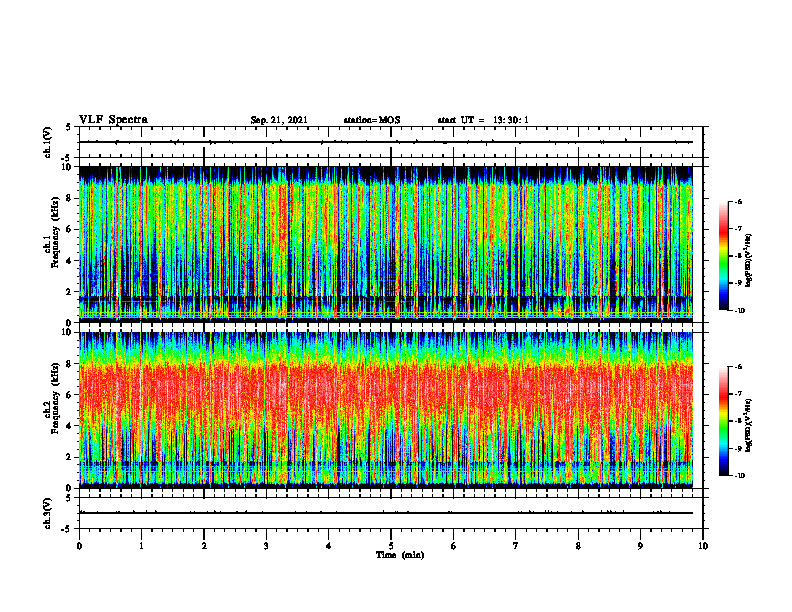Select the ch.2 colorbar "log(PSD)" label

pyautogui.click(x=749, y=426)
